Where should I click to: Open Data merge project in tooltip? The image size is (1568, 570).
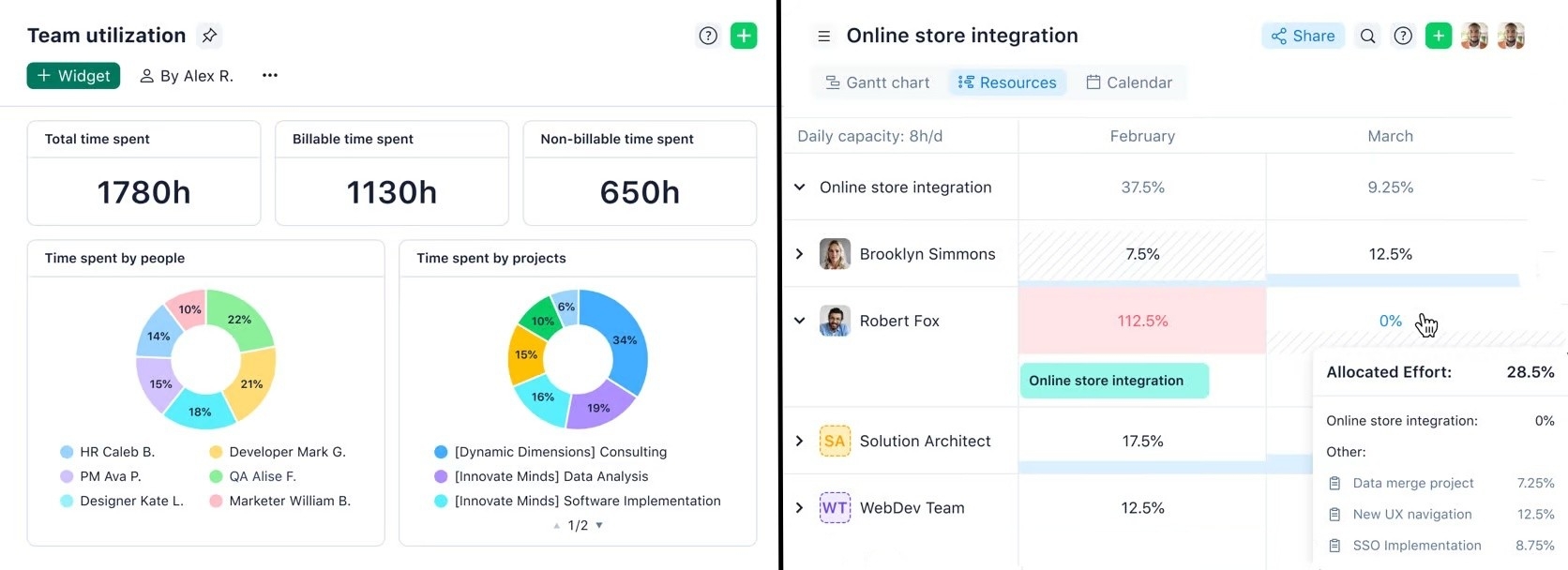[1413, 483]
